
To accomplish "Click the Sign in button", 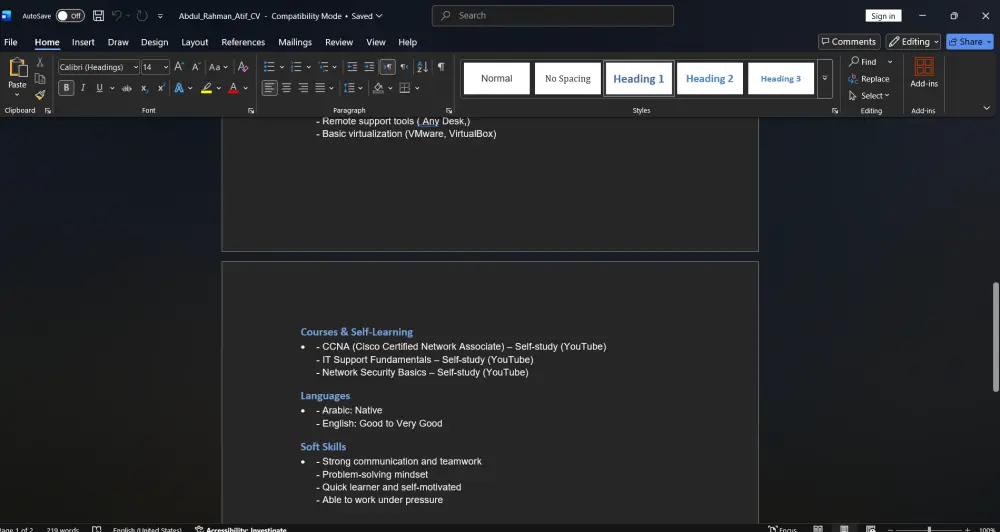I will [x=883, y=16].
